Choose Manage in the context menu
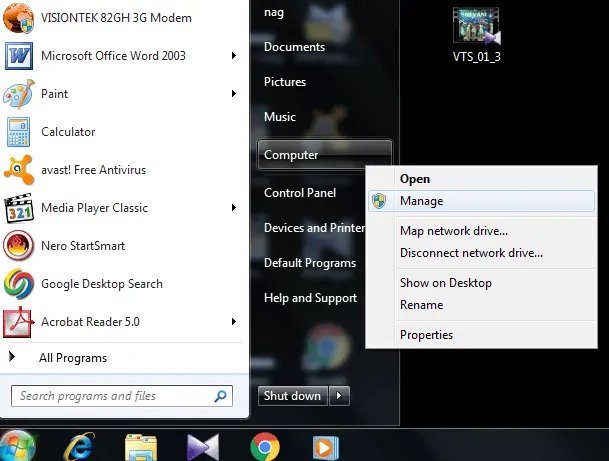This screenshot has width=609, height=461. 481,201
